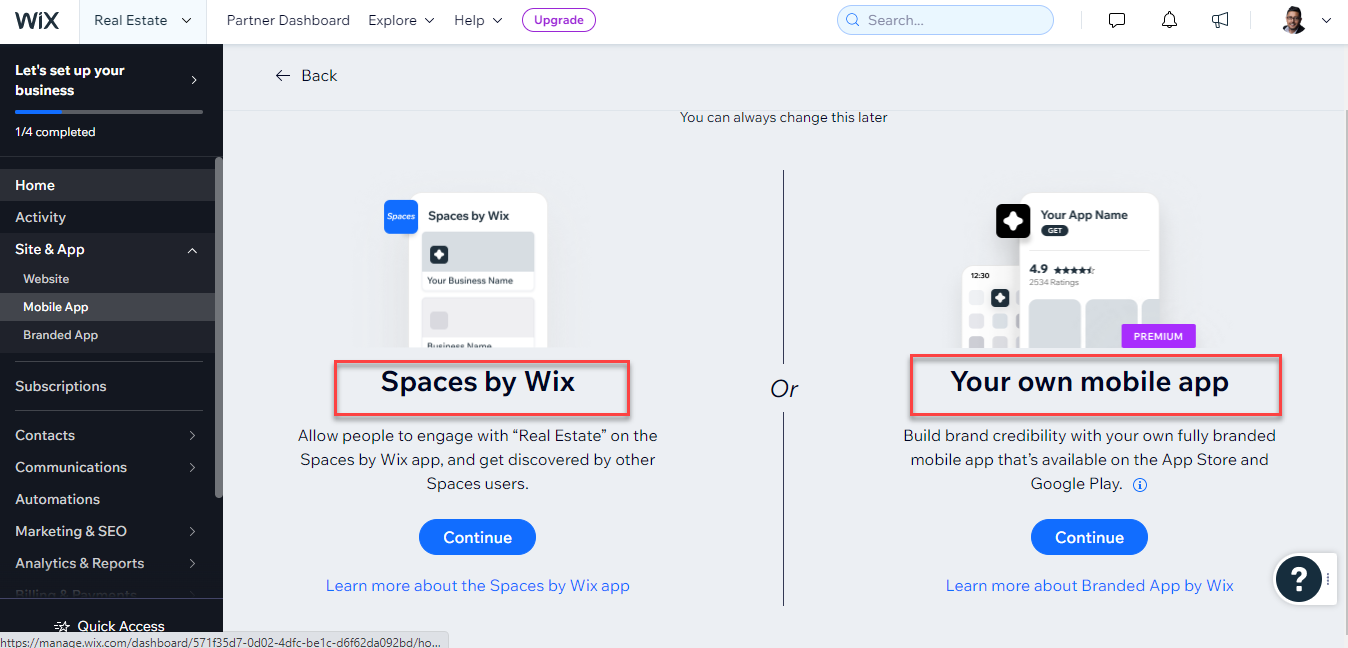Open the floating help question mark button
The image size is (1348, 648).
click(1298, 579)
